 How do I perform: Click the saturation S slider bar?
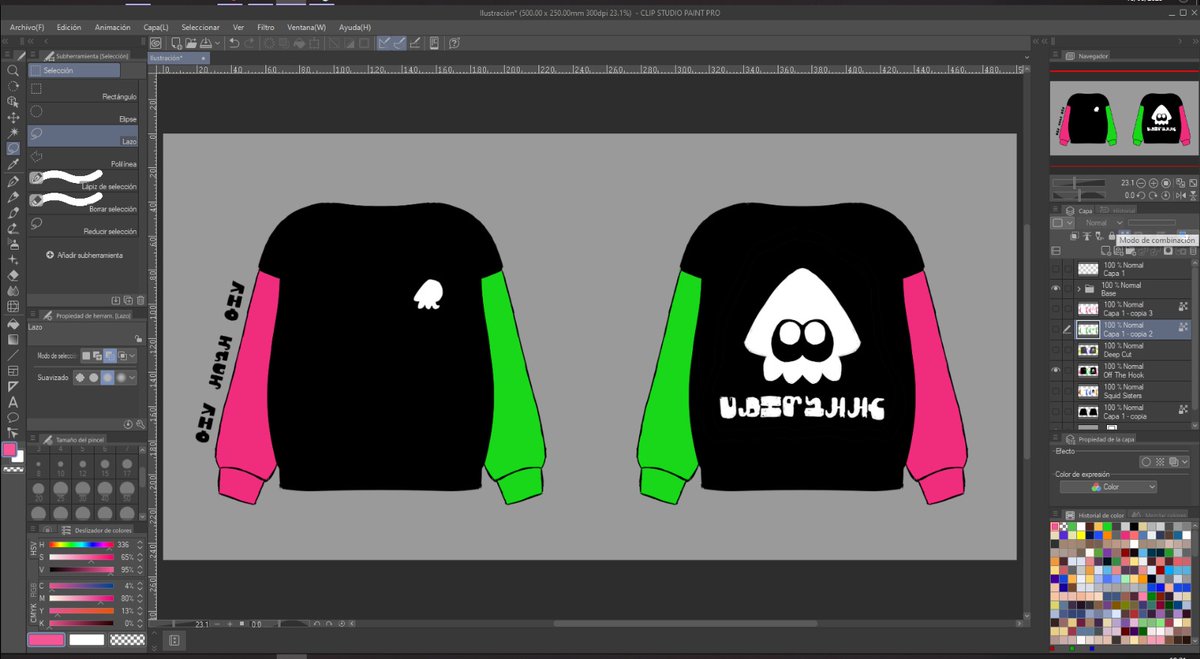pyautogui.click(x=82, y=556)
